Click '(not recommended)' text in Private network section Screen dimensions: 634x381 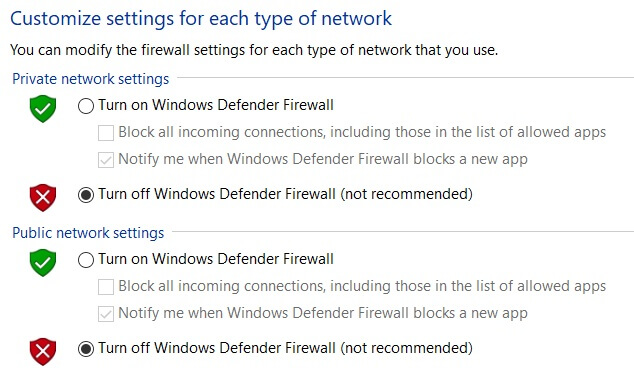(x=406, y=194)
